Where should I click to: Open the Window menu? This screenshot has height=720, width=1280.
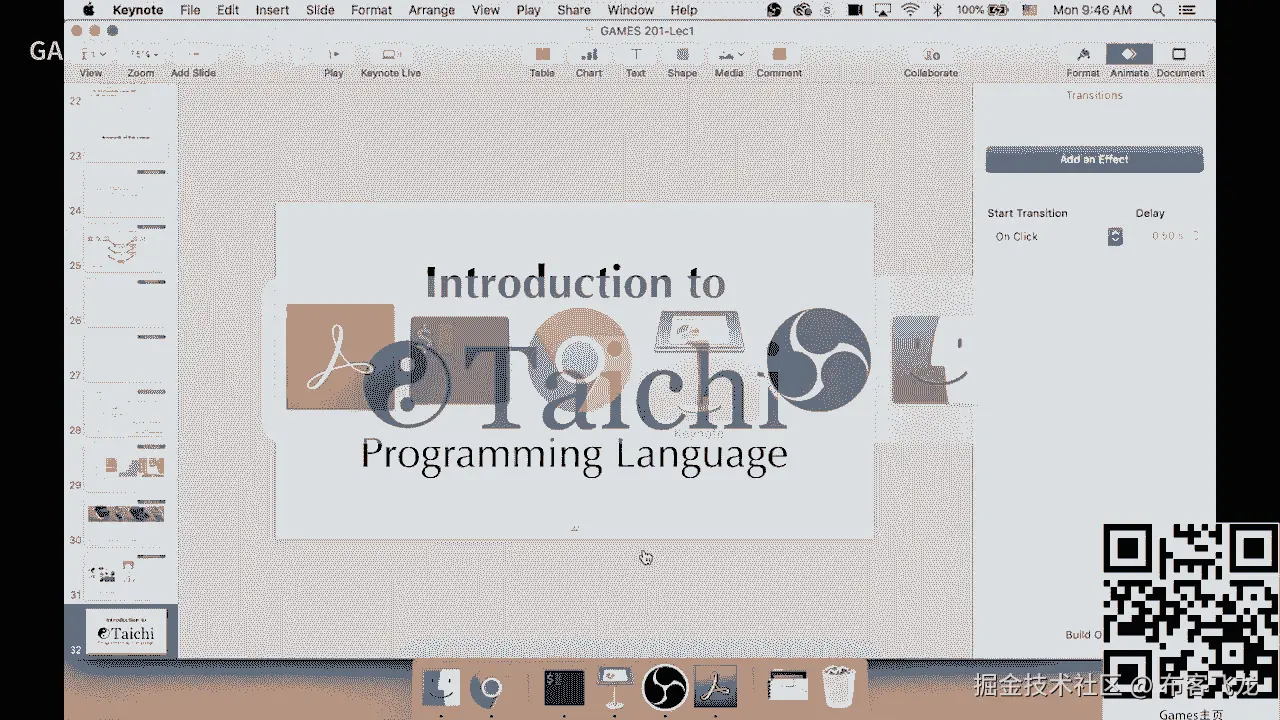[631, 10]
